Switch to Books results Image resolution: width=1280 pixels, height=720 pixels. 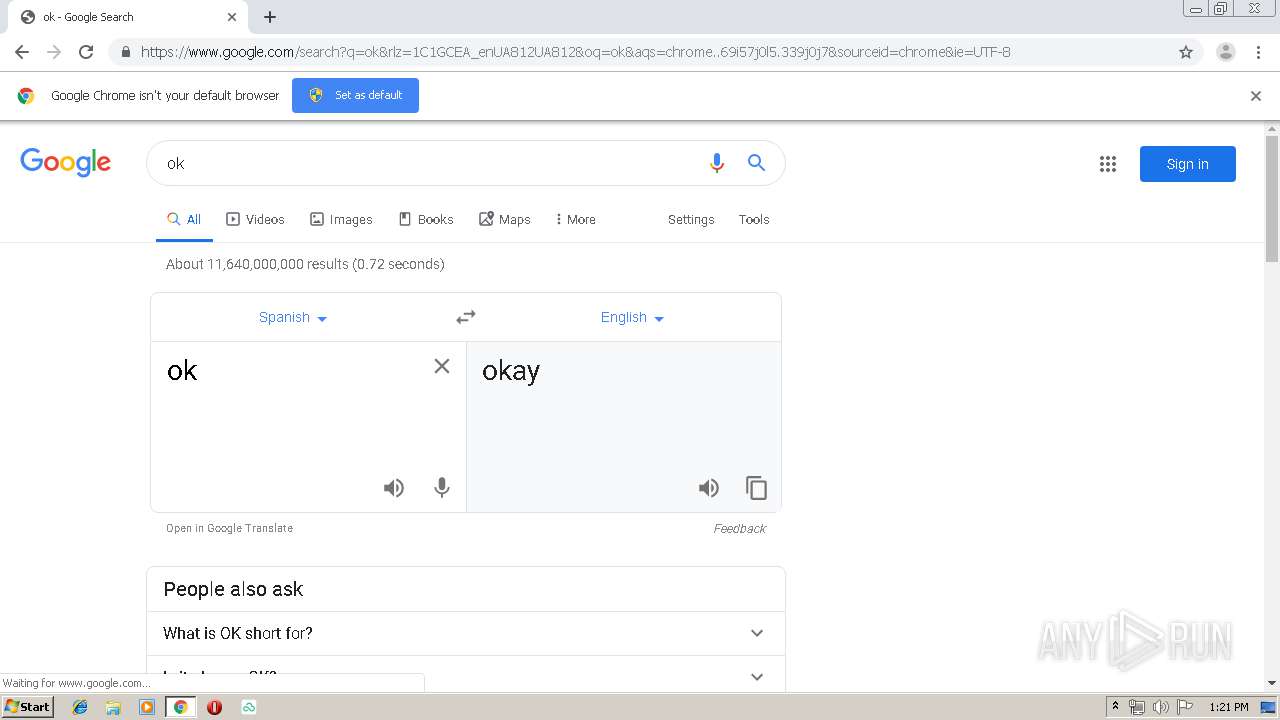click(x=426, y=220)
